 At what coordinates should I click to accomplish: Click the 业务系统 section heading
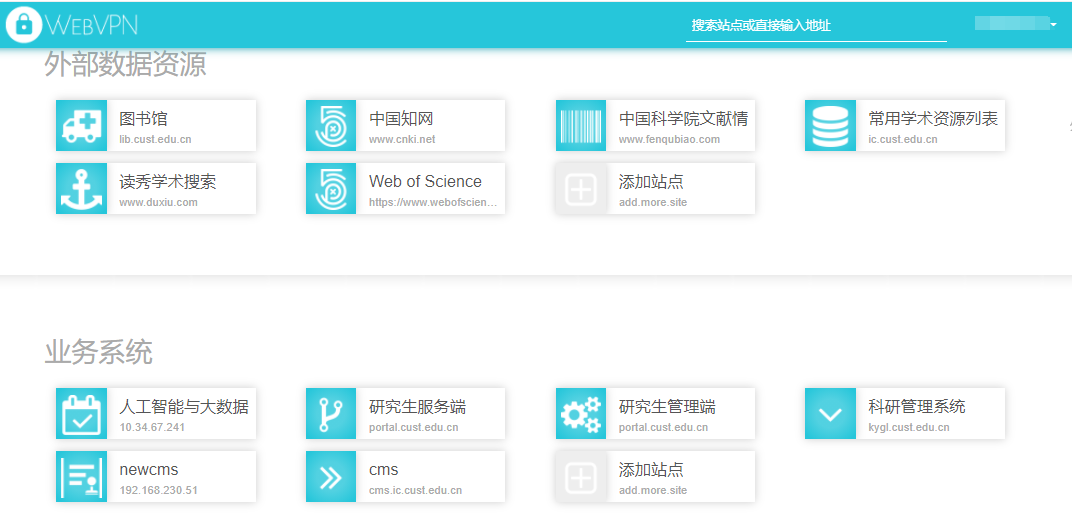tap(98, 353)
